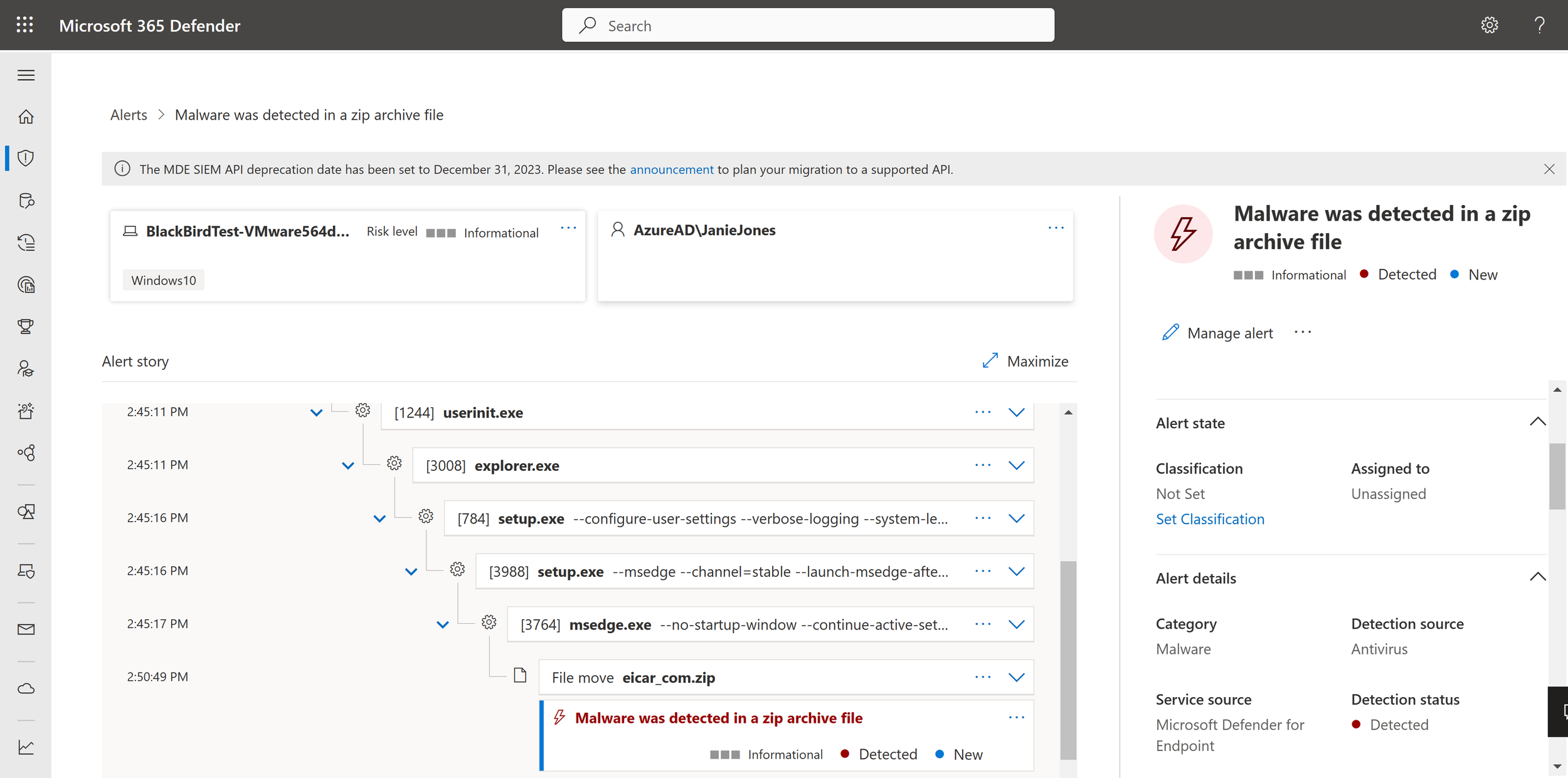Collapse the Alert state section

pos(1537,422)
